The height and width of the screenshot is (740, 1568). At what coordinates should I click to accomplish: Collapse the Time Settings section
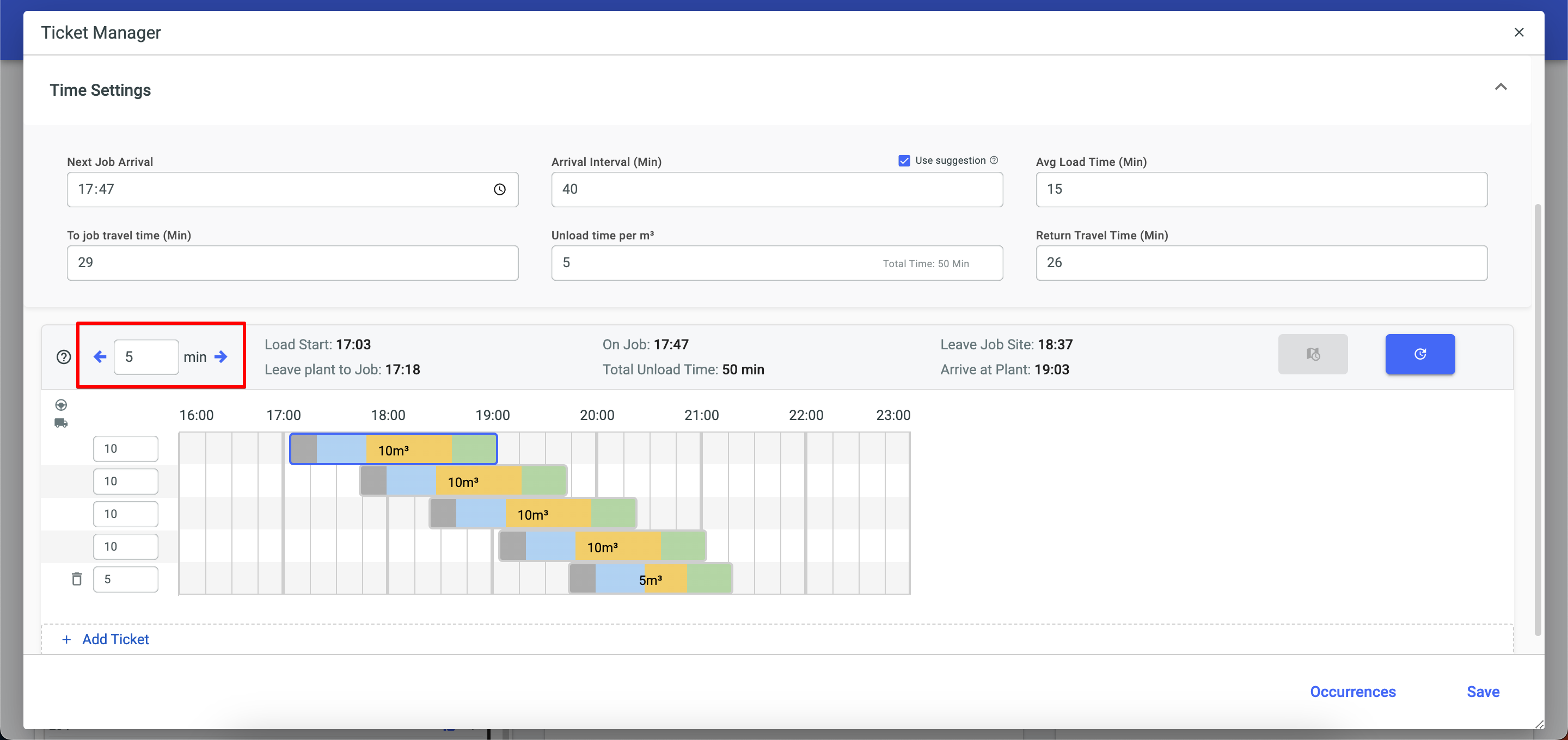1500,87
